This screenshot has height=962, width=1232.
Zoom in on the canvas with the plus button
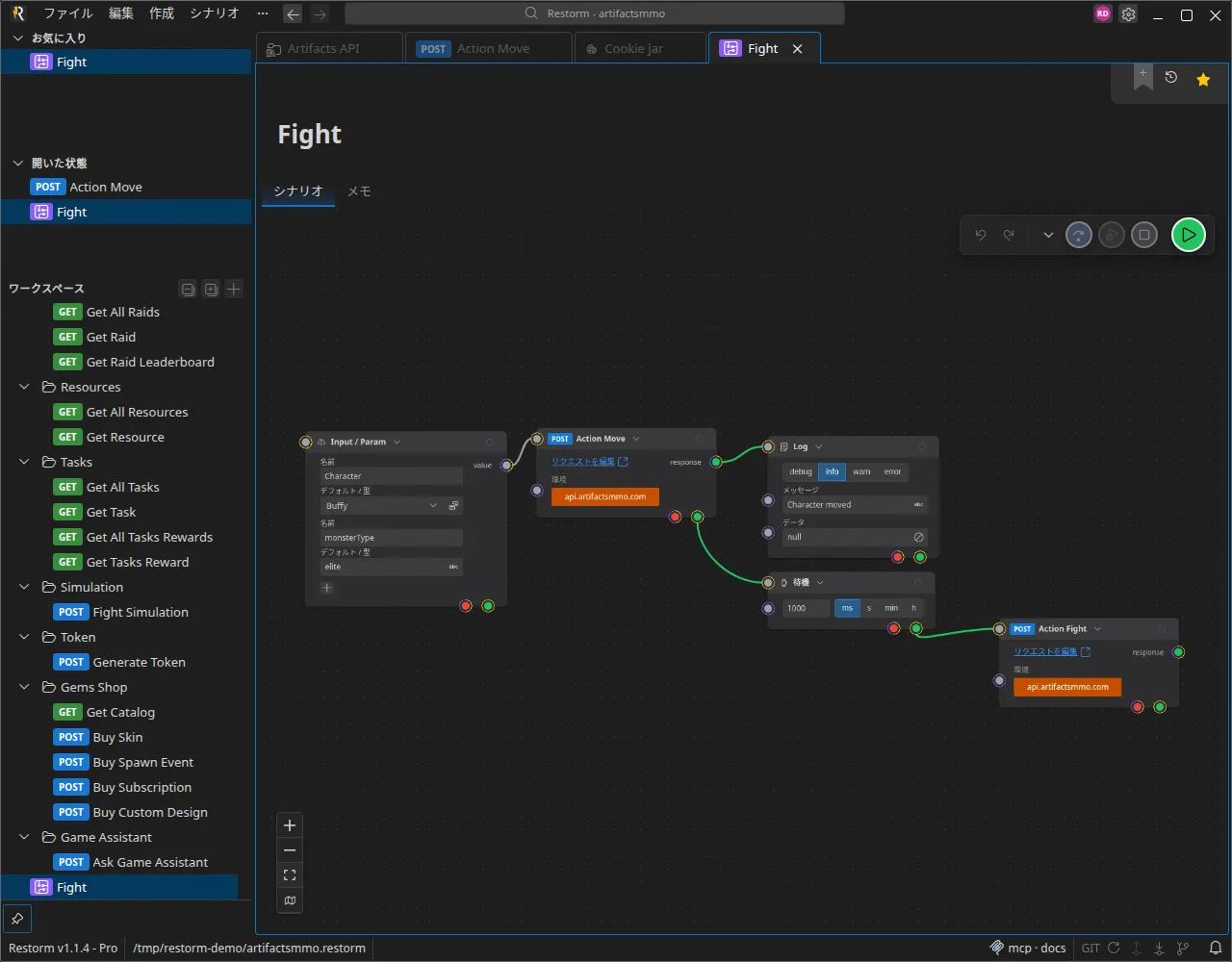point(290,825)
